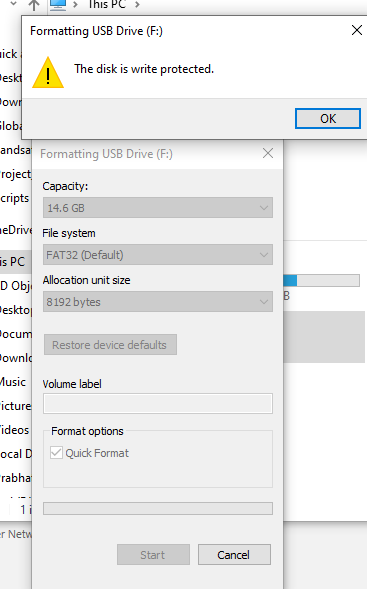The width and height of the screenshot is (367, 589).
Task: Open the File system FAT32 dropdown
Action: click(158, 255)
